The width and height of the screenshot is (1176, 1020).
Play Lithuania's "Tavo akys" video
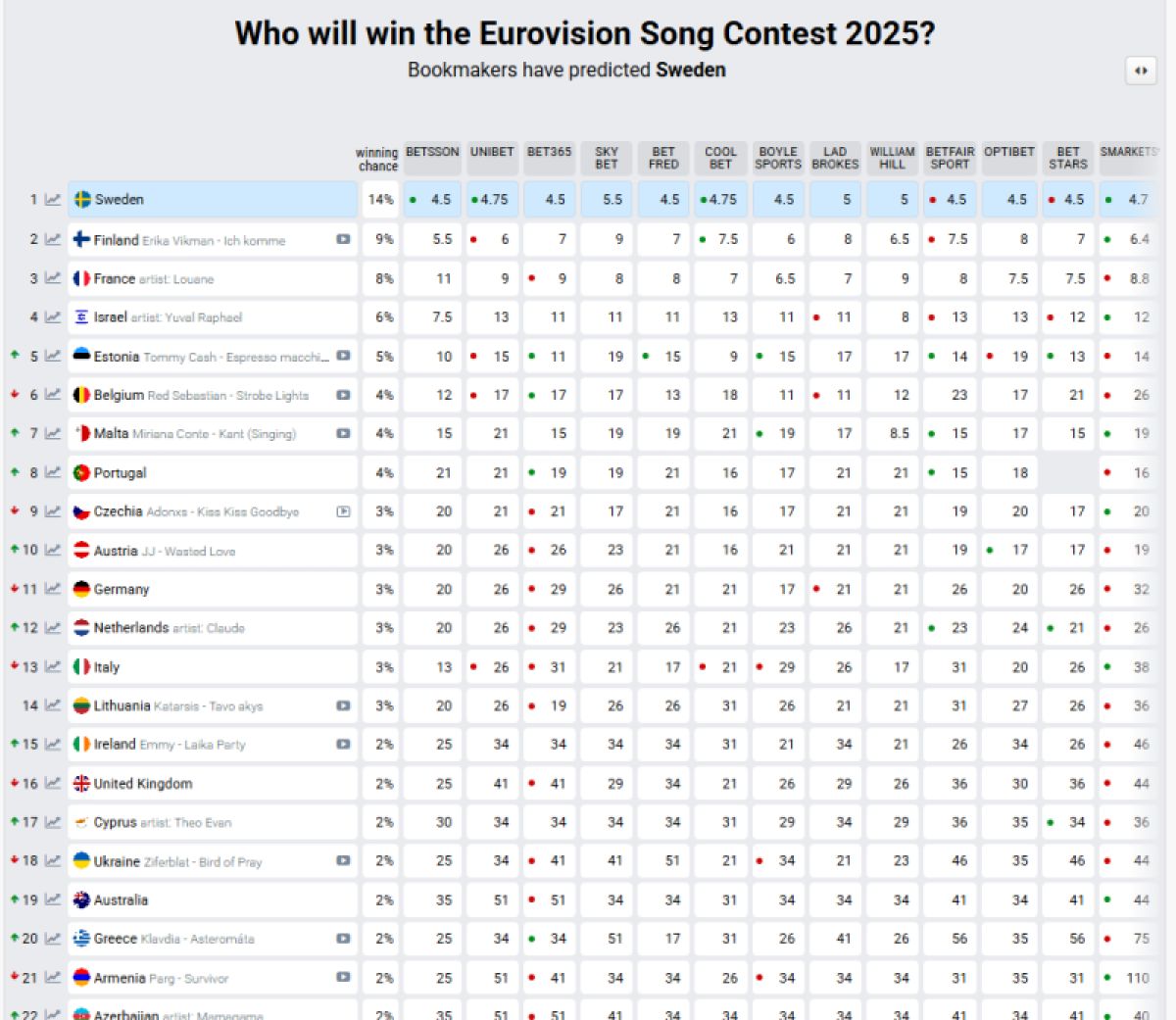pyautogui.click(x=344, y=705)
